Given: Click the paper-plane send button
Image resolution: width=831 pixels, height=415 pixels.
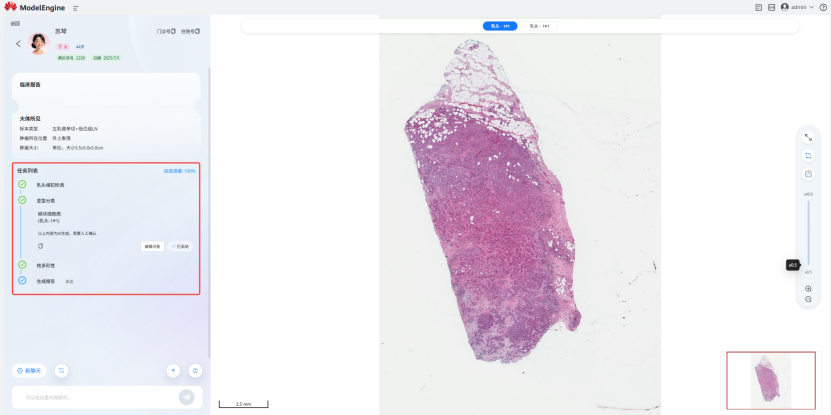Looking at the screenshot, I should point(187,397).
